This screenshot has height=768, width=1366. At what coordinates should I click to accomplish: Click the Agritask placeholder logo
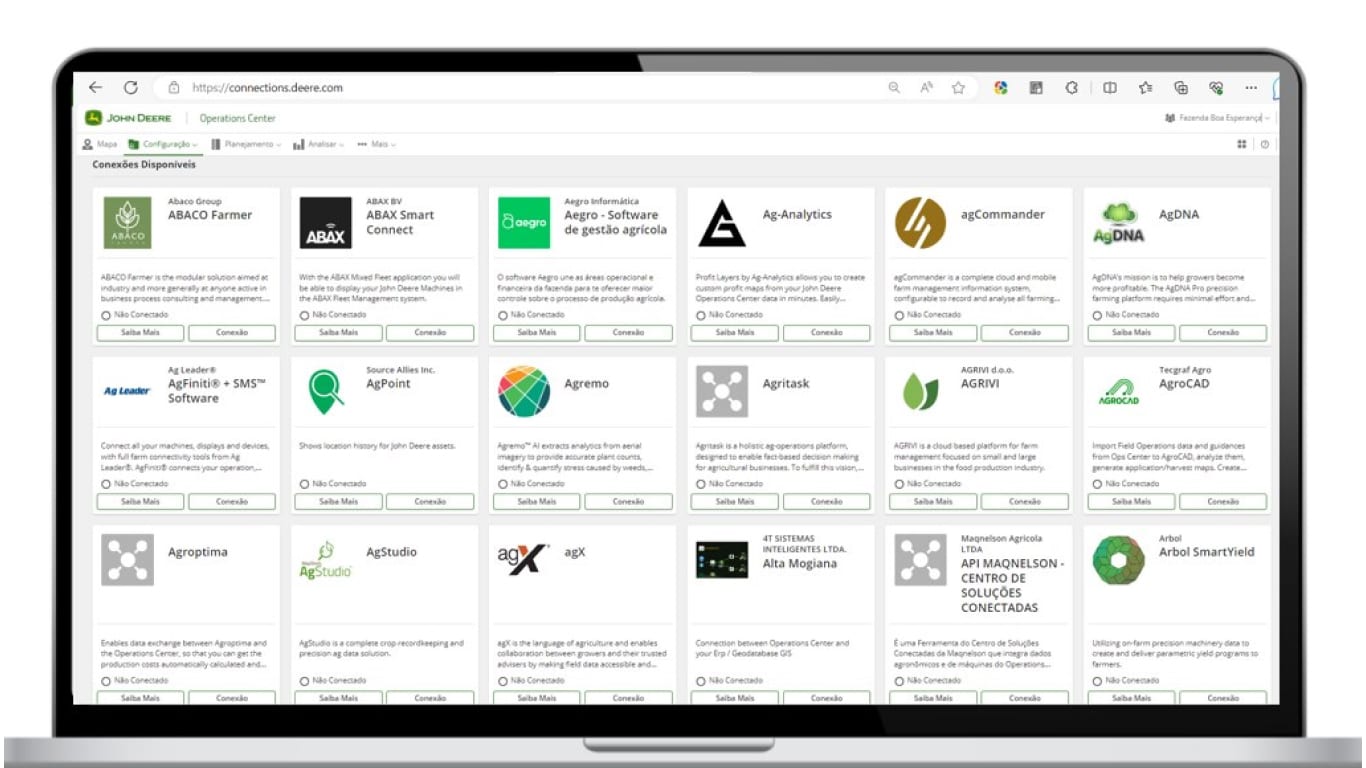point(722,391)
